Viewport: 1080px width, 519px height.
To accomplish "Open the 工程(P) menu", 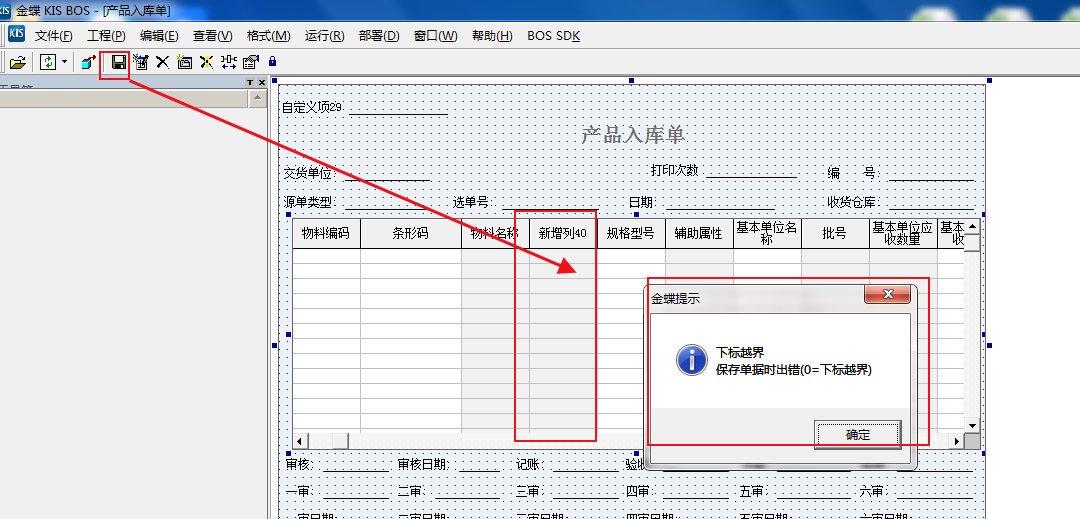I will click(x=106, y=36).
